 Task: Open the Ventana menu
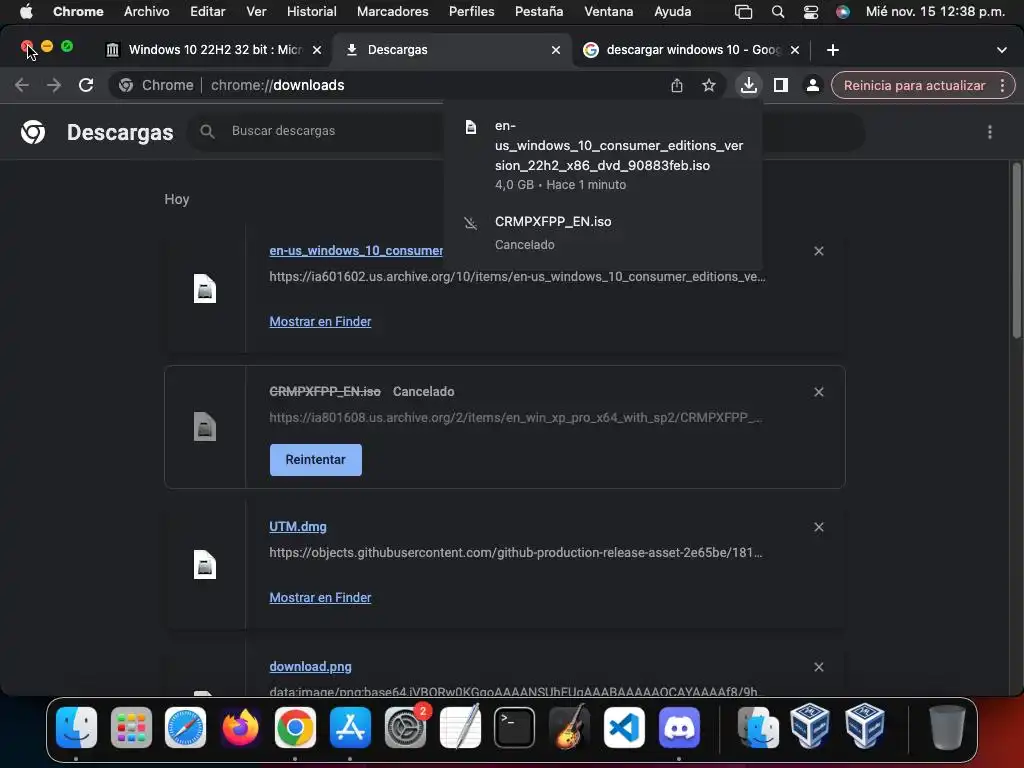click(609, 11)
